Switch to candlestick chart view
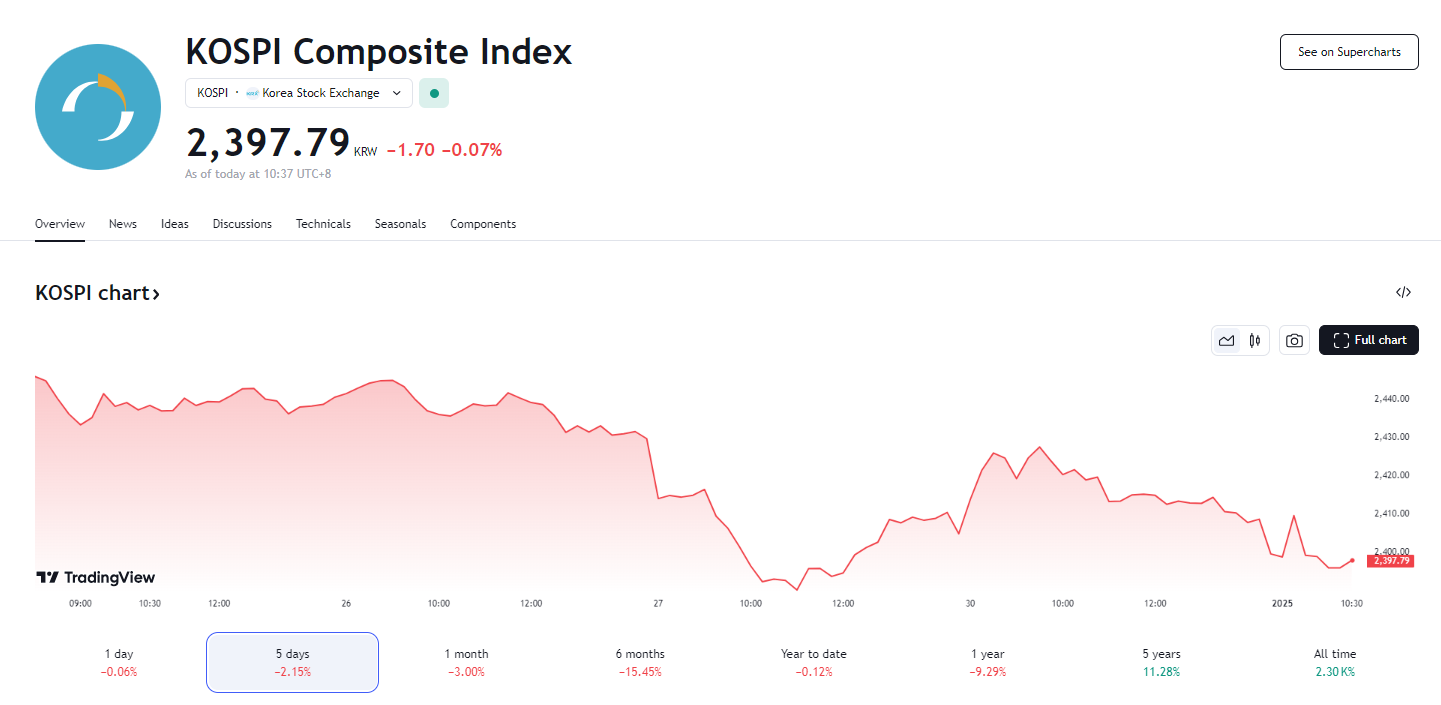The image size is (1441, 705). (1255, 341)
